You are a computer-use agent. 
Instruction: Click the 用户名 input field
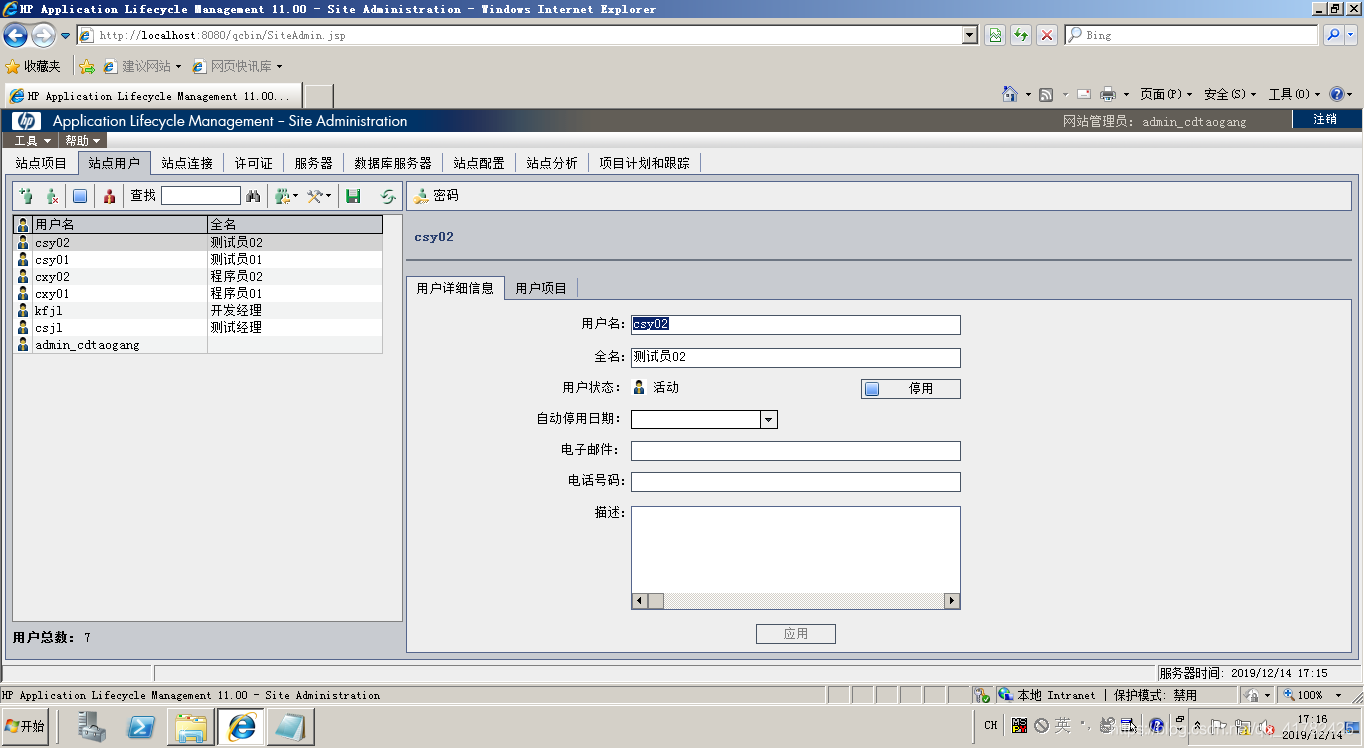[x=796, y=325]
